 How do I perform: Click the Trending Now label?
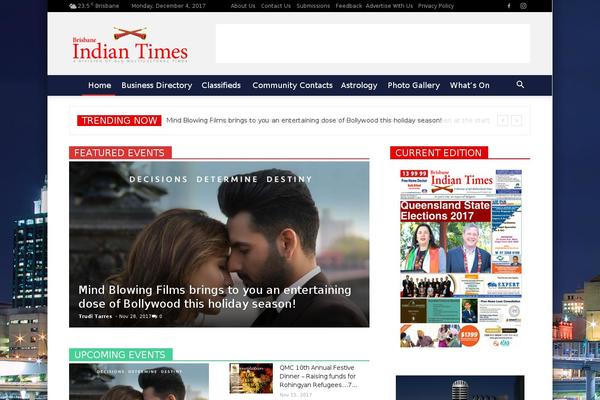click(x=119, y=121)
